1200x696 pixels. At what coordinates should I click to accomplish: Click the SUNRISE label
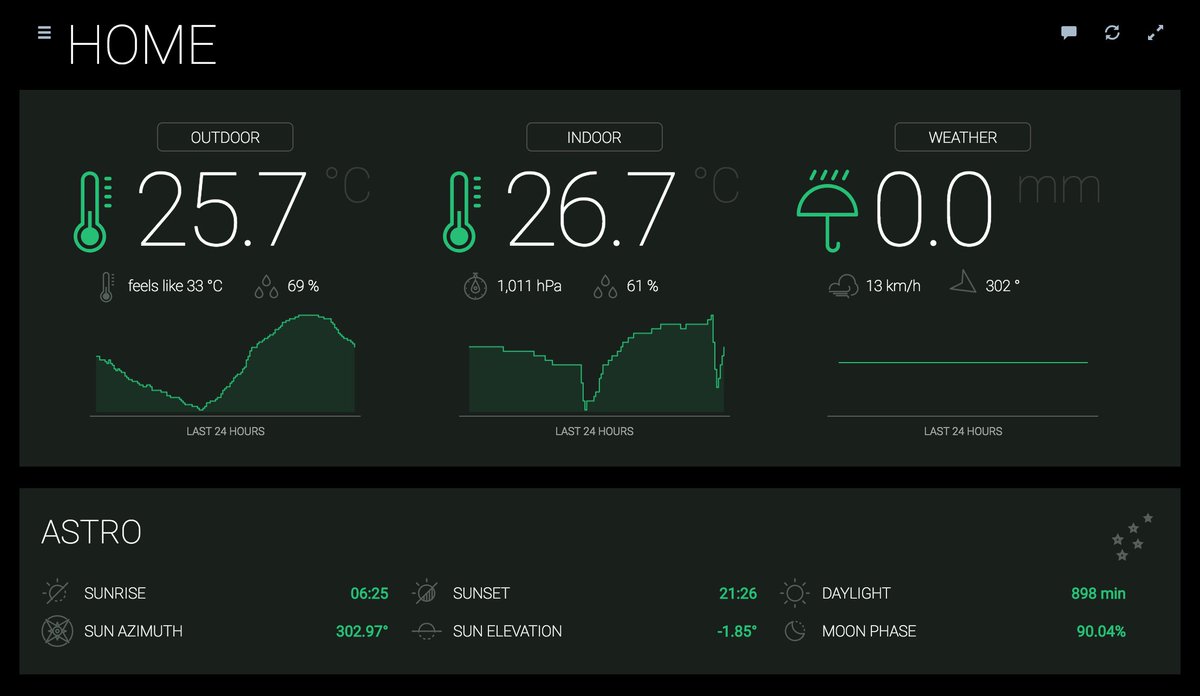(x=115, y=593)
